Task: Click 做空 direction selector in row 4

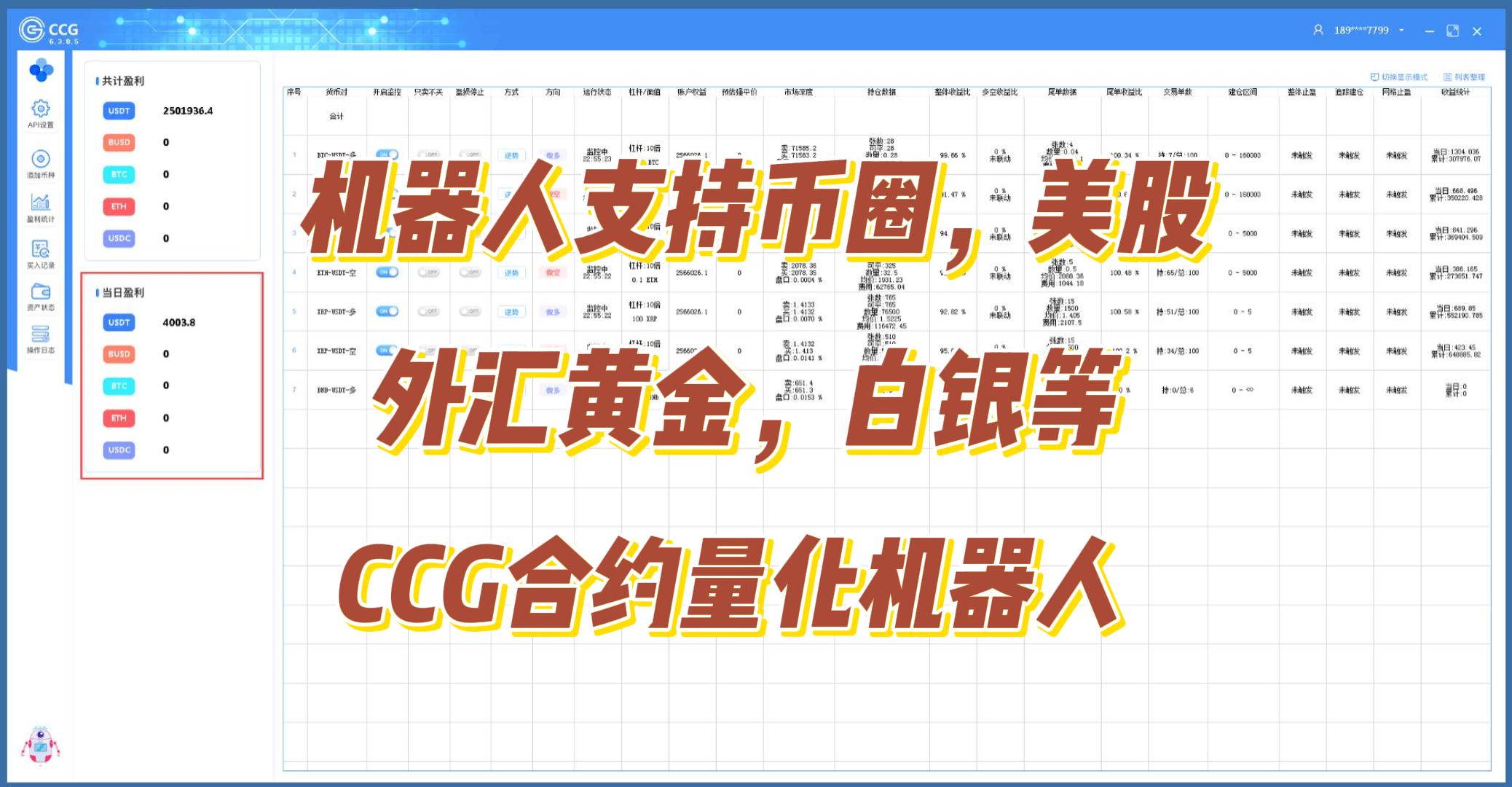Action: 553,273
